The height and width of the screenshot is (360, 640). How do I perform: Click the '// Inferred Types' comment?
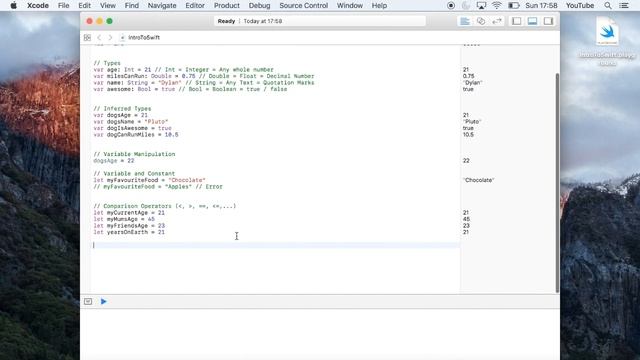click(x=122, y=109)
